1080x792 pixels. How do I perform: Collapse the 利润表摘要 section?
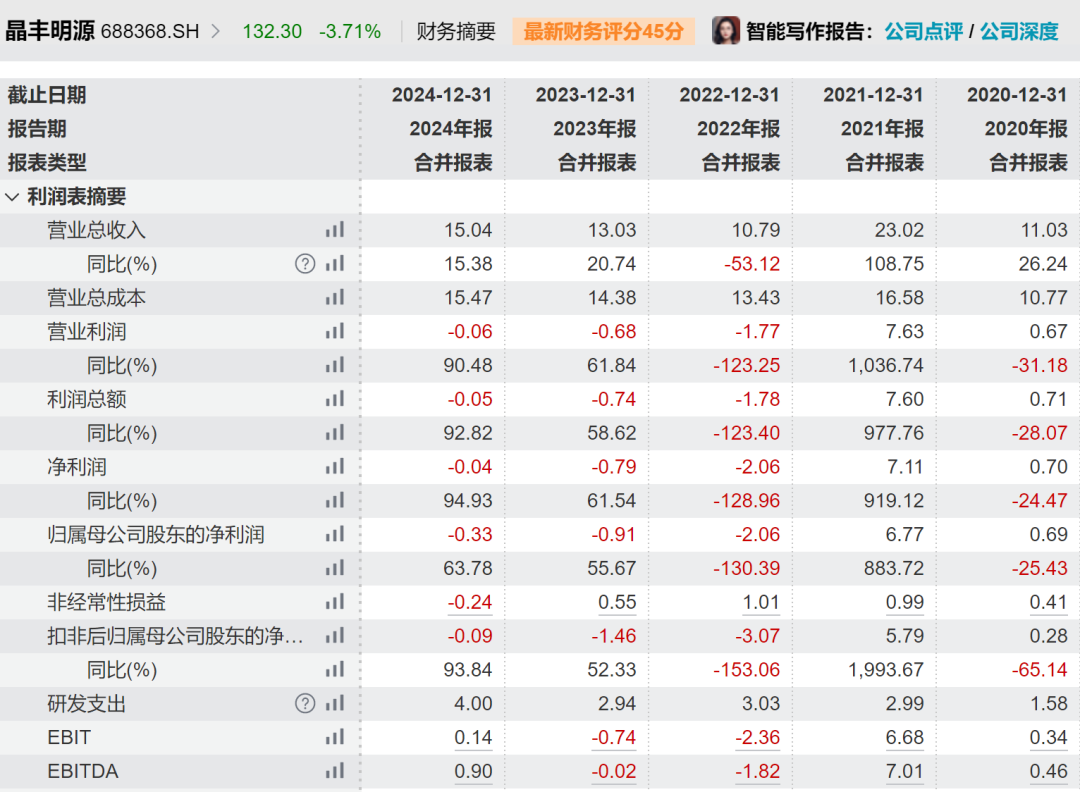pyautogui.click(x=12, y=197)
